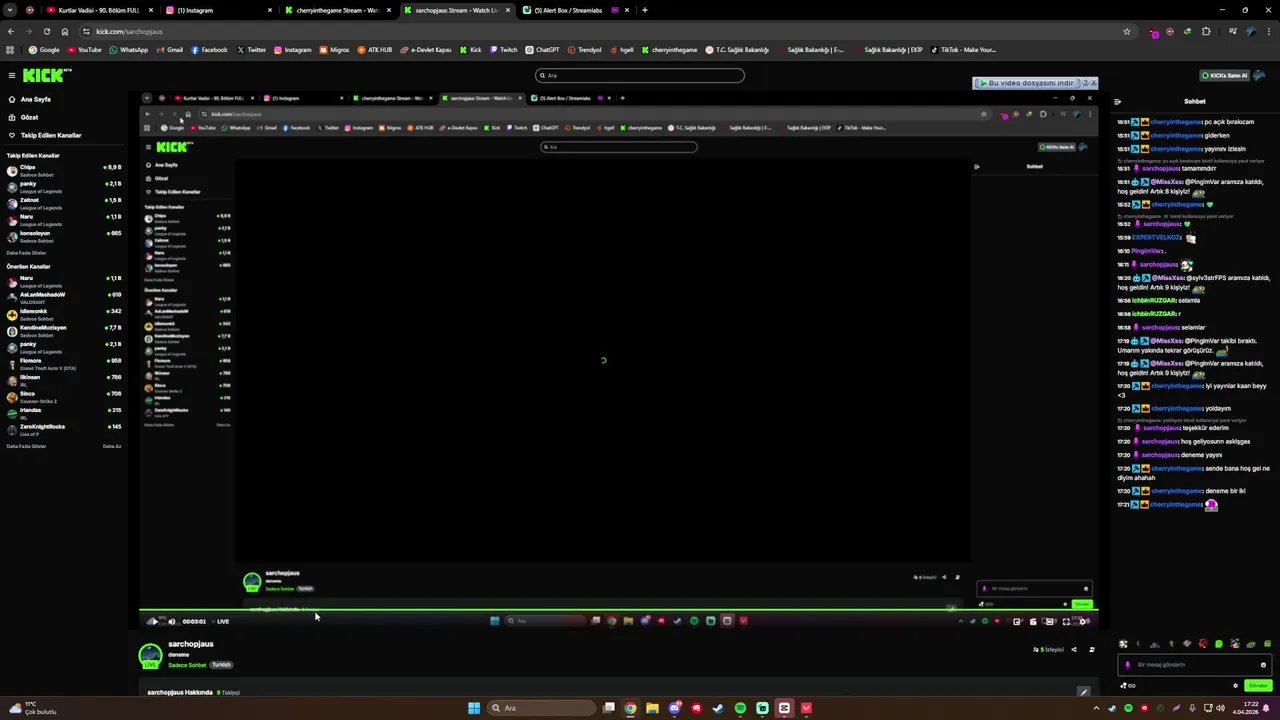Mute the stream volume
This screenshot has width=1280, height=720.
(x=171, y=621)
